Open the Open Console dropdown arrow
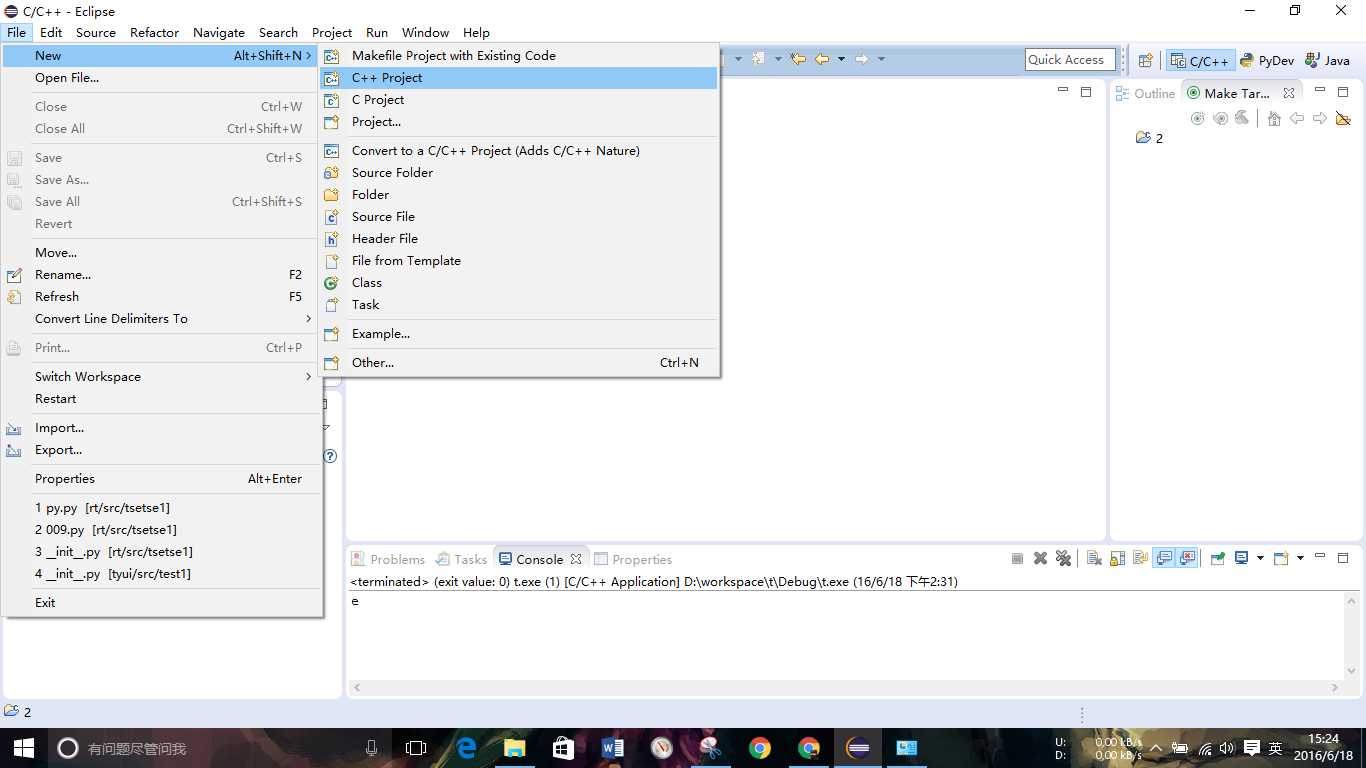Image resolution: width=1366 pixels, height=768 pixels. (x=1300, y=559)
